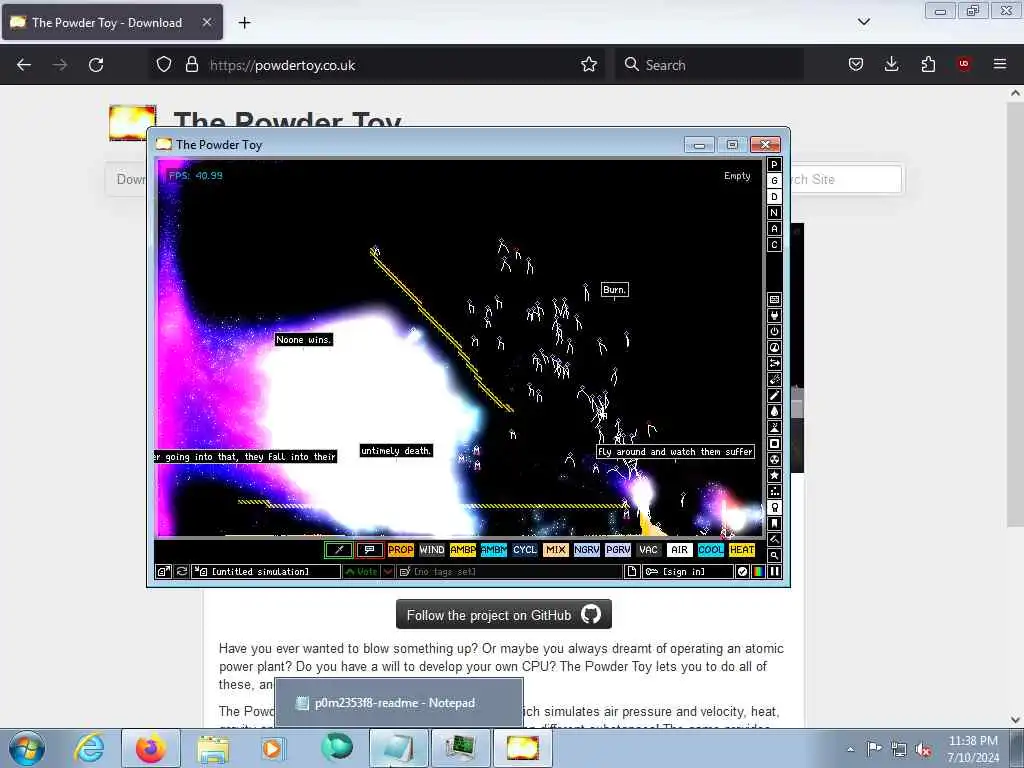Open the Sensors menu section
Screen dimensions: 1024x768
pos(774,347)
